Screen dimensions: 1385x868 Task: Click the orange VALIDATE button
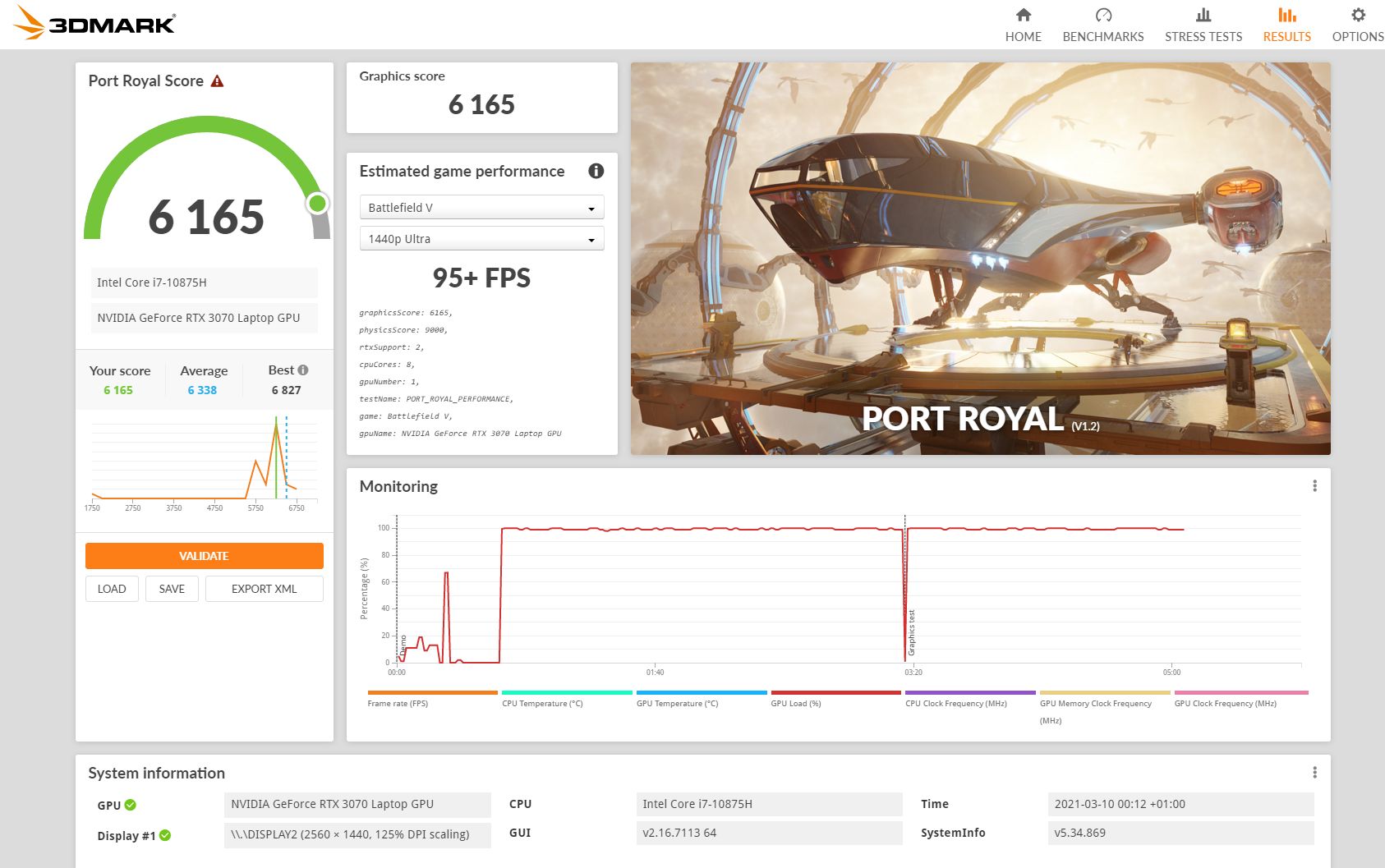pyautogui.click(x=205, y=556)
